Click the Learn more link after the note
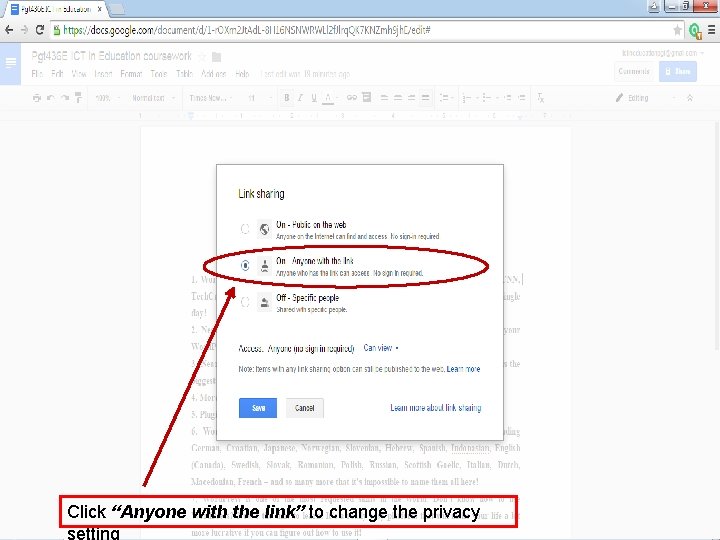 (463, 369)
